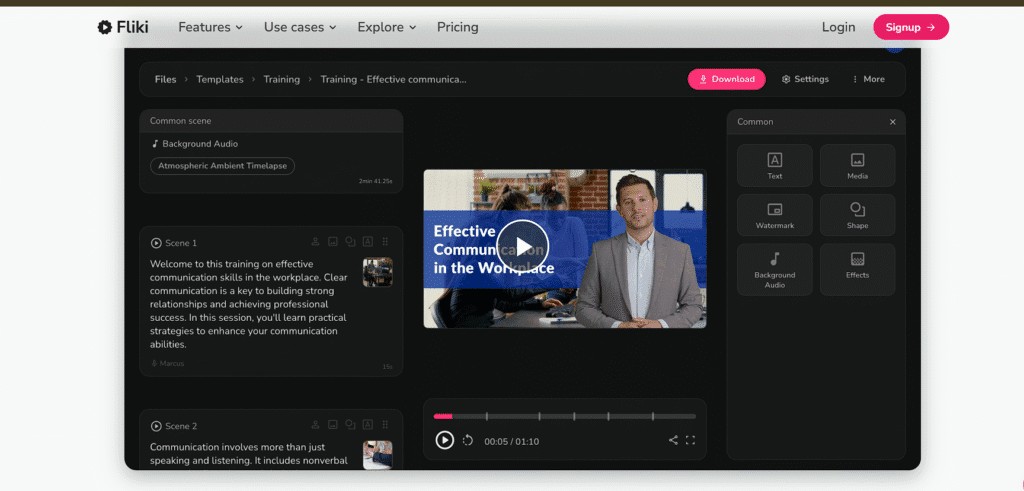
Task: Expand the Features dropdown menu
Action: [x=210, y=27]
